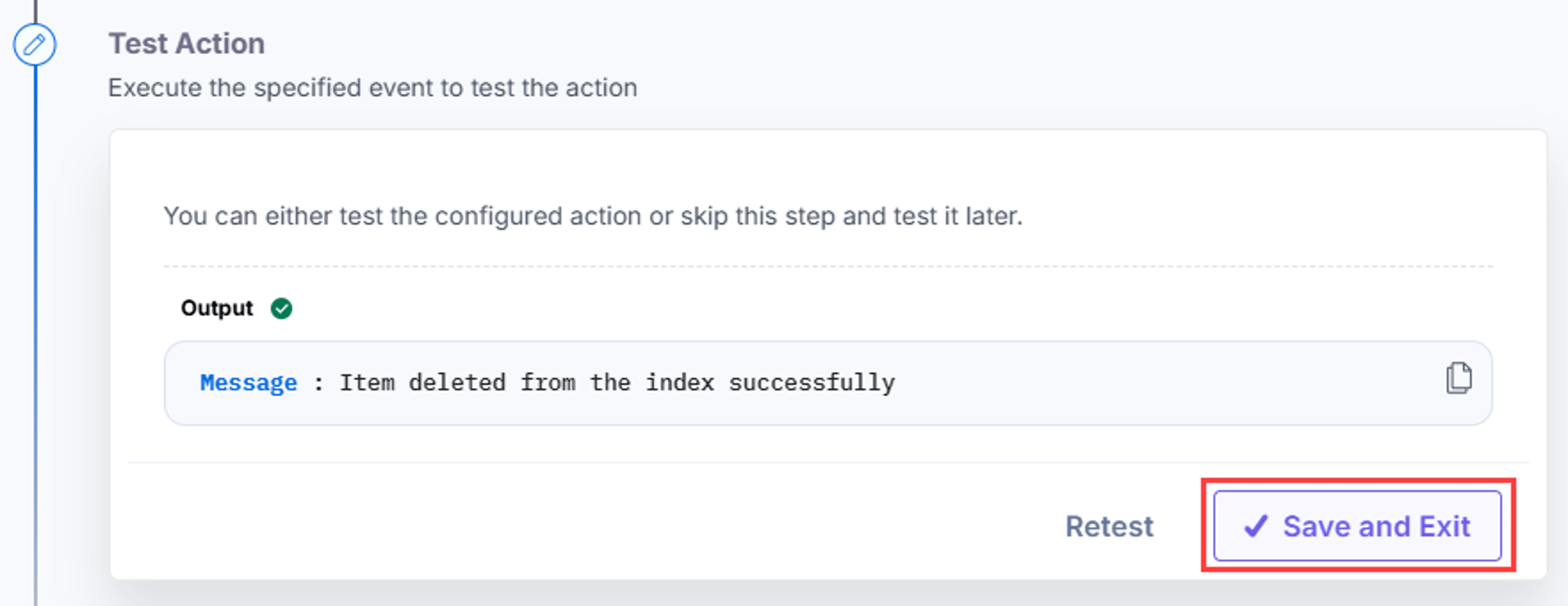The width and height of the screenshot is (1568, 606).
Task: Click the Test Action heading
Action: coord(186,44)
